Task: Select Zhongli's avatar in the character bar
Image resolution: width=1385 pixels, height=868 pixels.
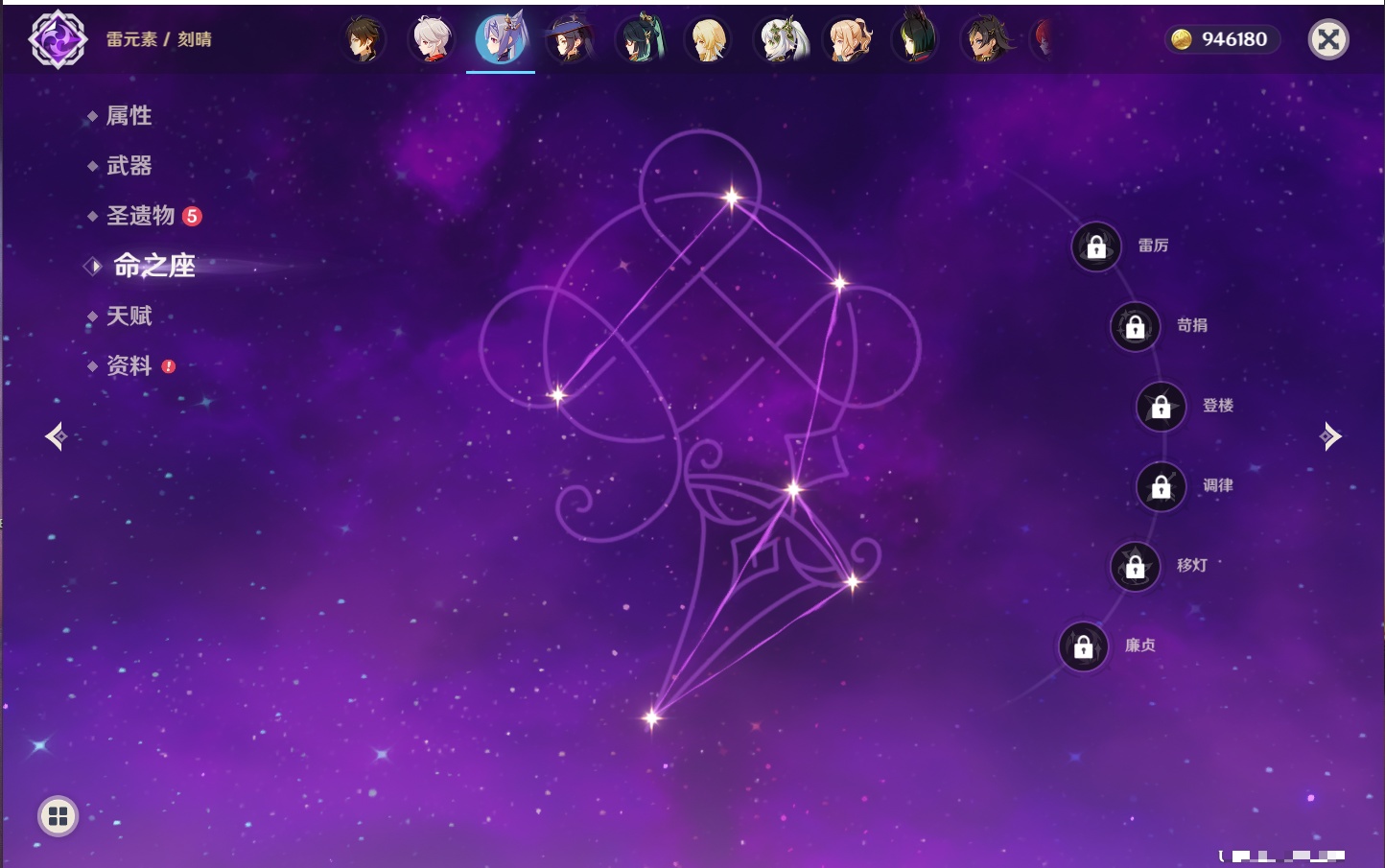Action: [364, 40]
